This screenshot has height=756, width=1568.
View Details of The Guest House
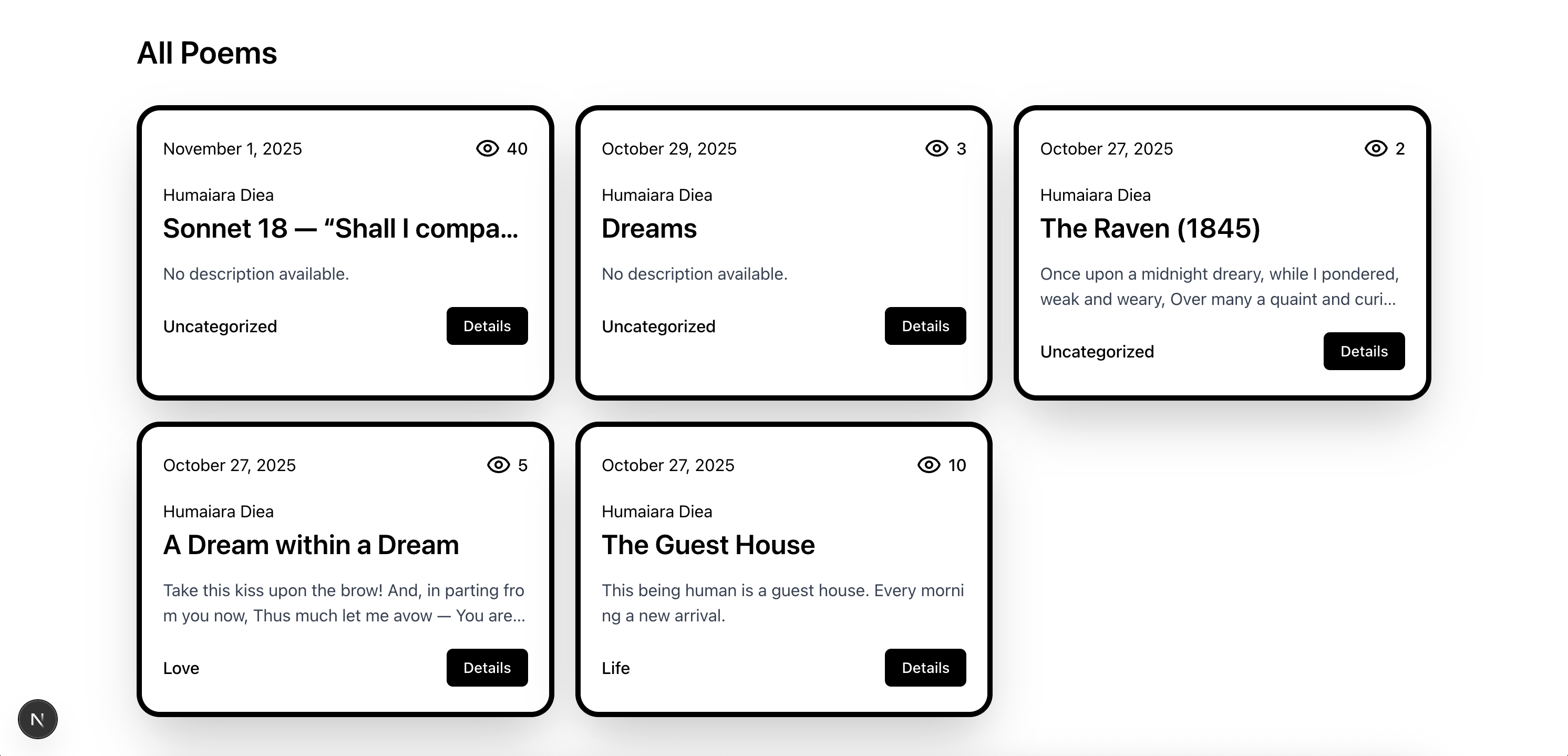pyautogui.click(x=925, y=668)
